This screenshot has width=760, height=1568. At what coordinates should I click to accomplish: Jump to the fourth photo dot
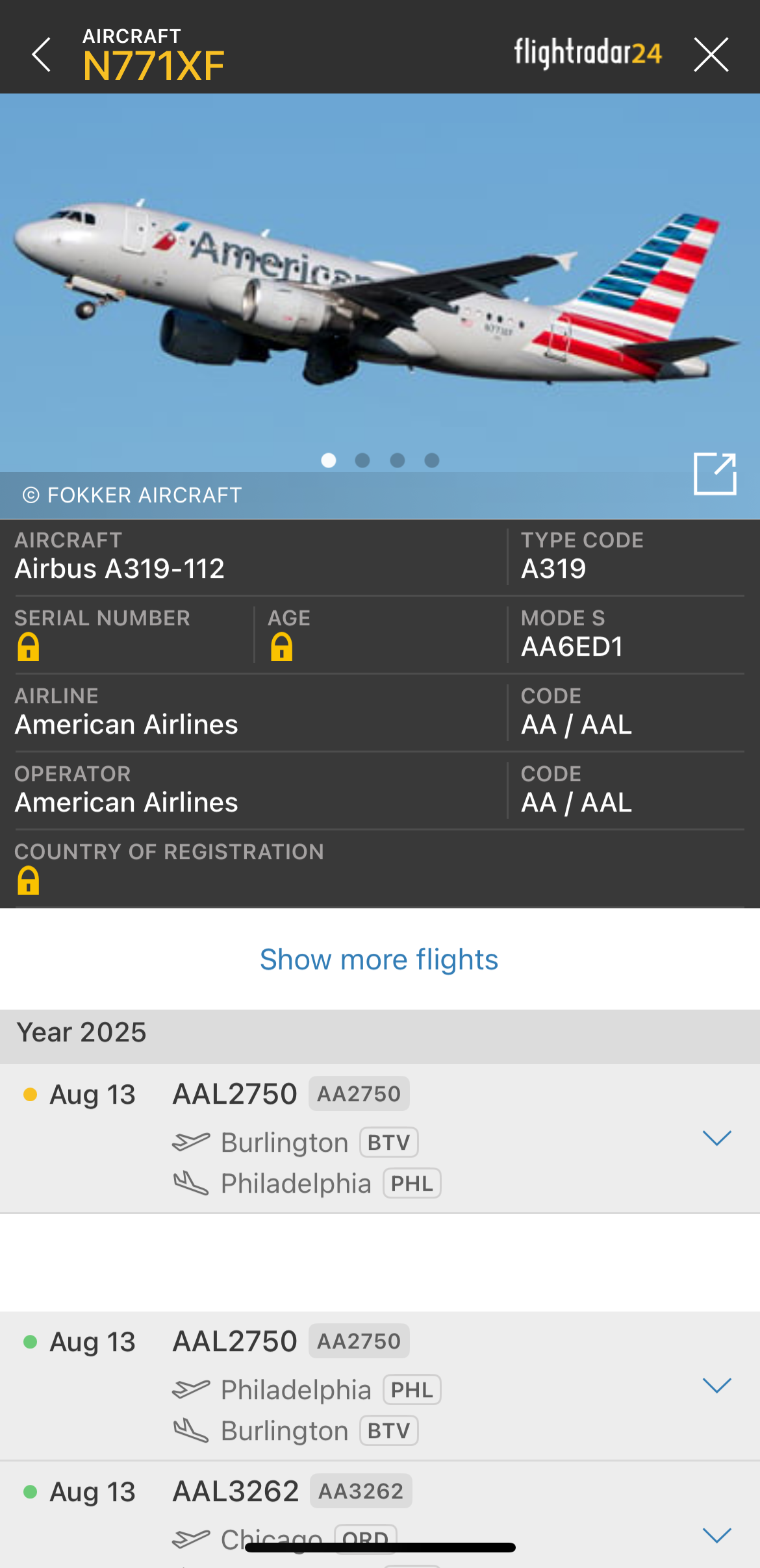432,460
